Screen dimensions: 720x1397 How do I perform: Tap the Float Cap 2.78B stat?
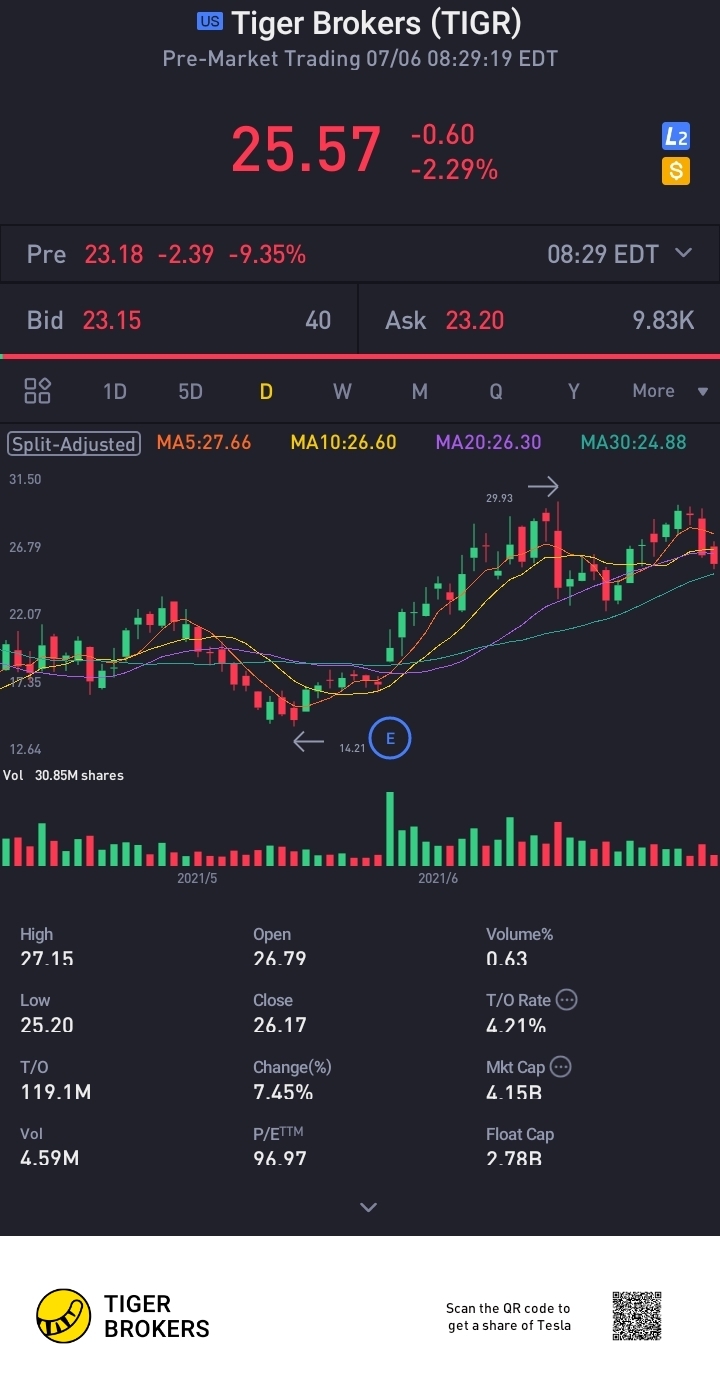520,1146
